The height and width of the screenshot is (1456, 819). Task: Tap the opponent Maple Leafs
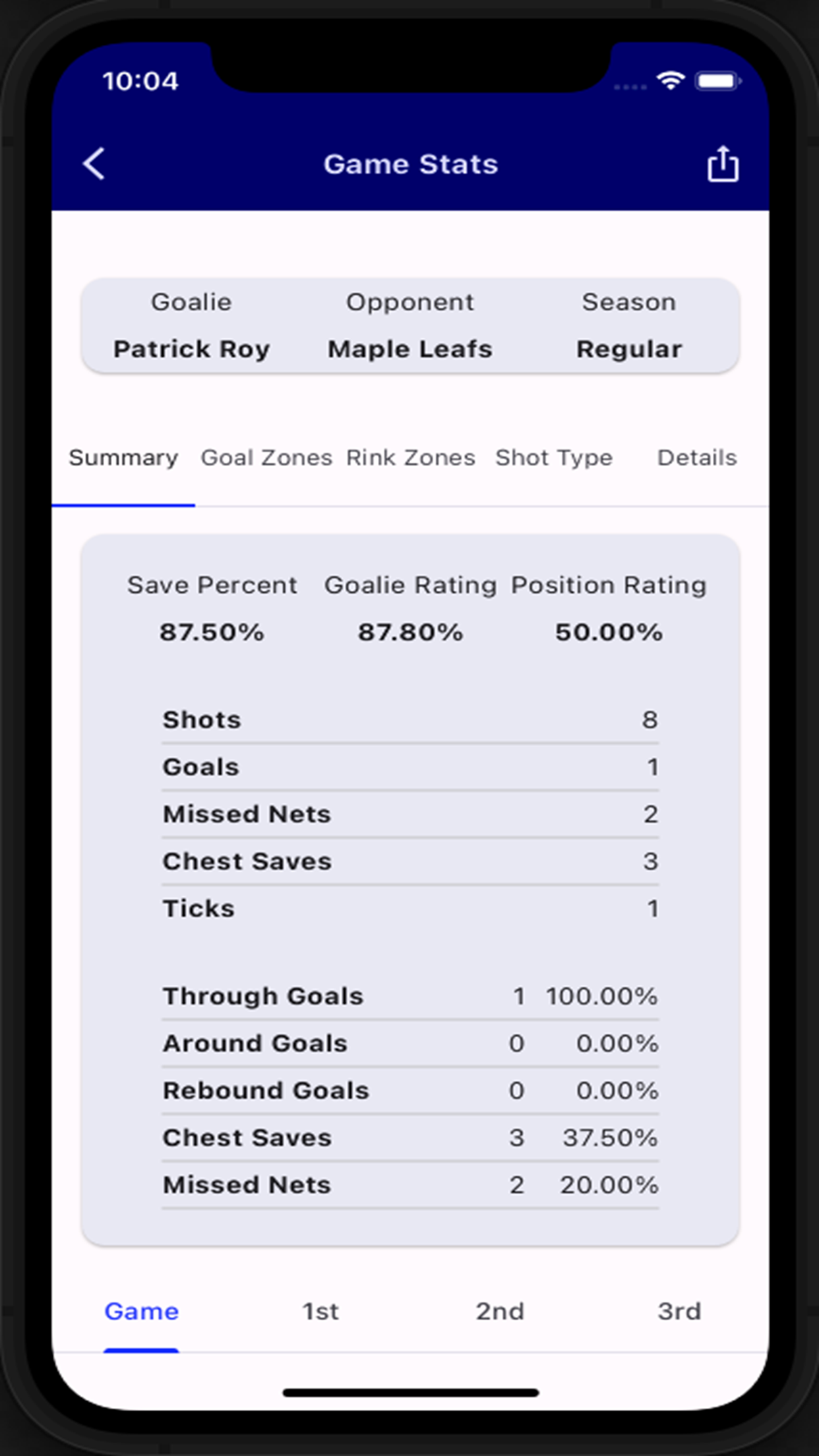pyautogui.click(x=410, y=349)
